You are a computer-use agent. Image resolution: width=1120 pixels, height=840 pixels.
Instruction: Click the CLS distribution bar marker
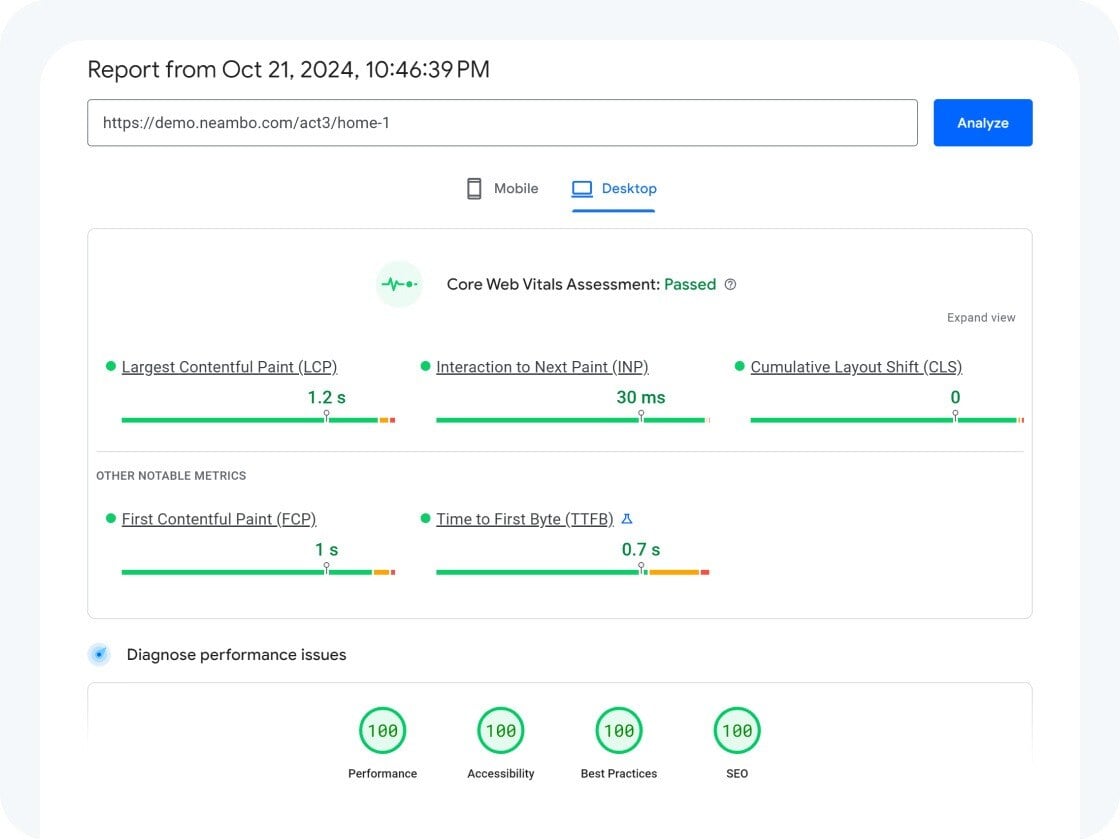[x=955, y=416]
